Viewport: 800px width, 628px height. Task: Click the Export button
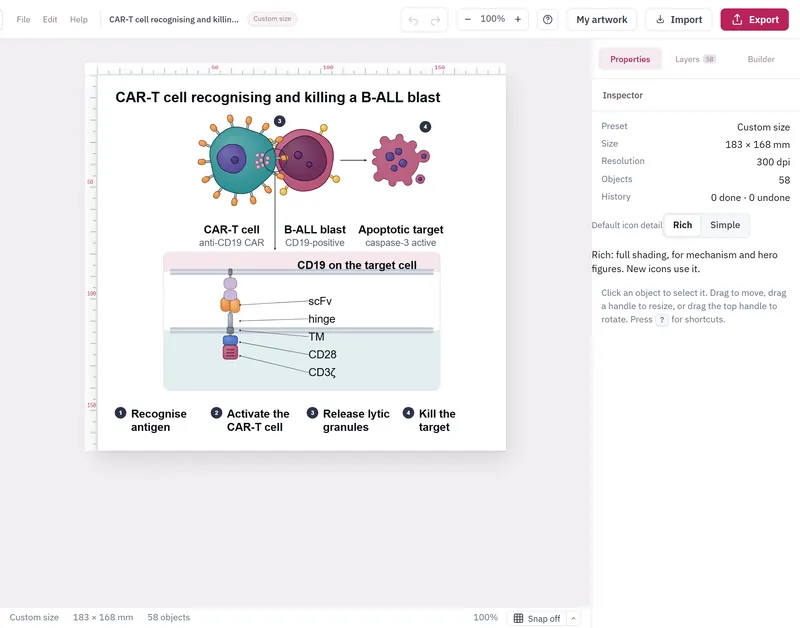755,19
